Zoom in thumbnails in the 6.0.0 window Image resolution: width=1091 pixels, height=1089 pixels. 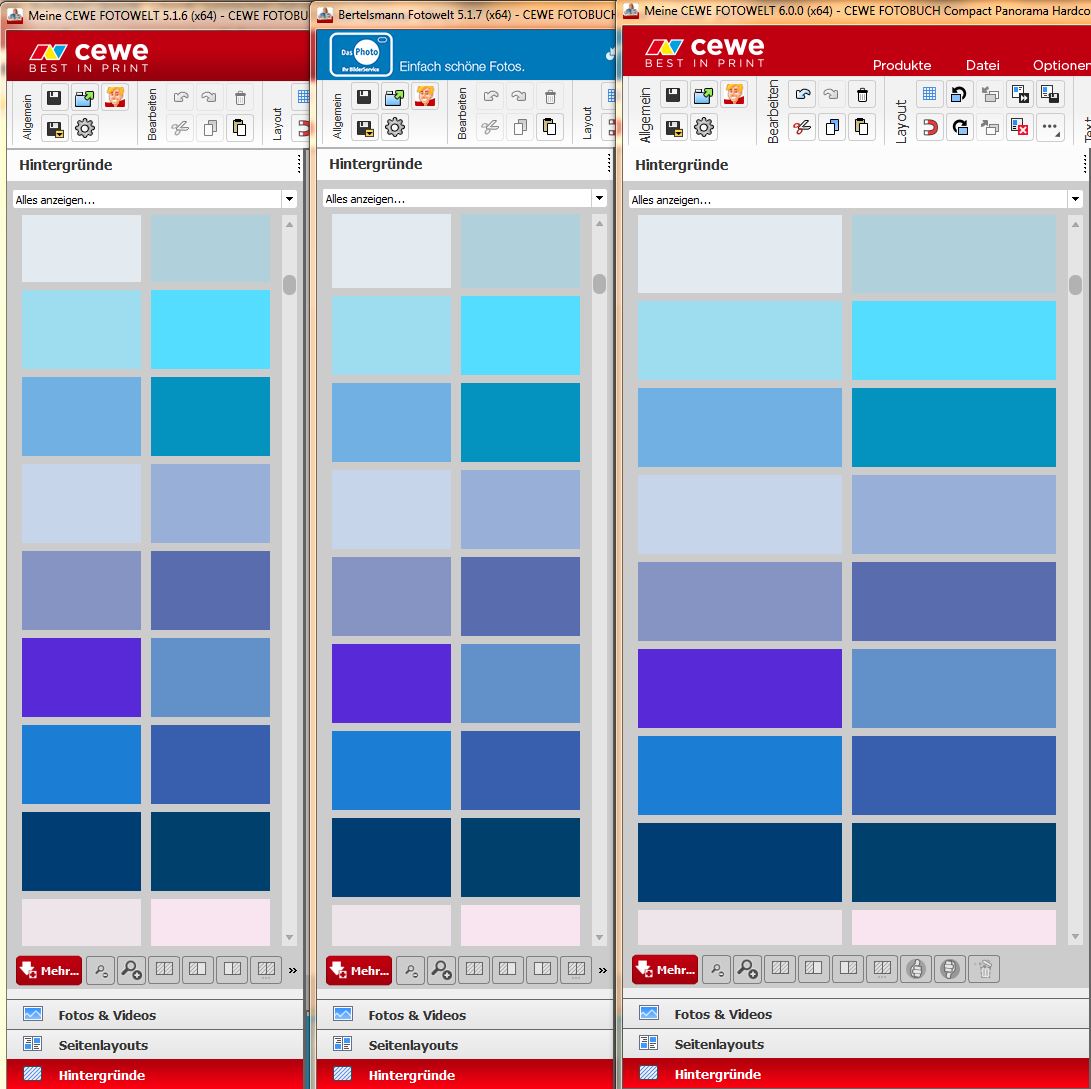pos(748,969)
